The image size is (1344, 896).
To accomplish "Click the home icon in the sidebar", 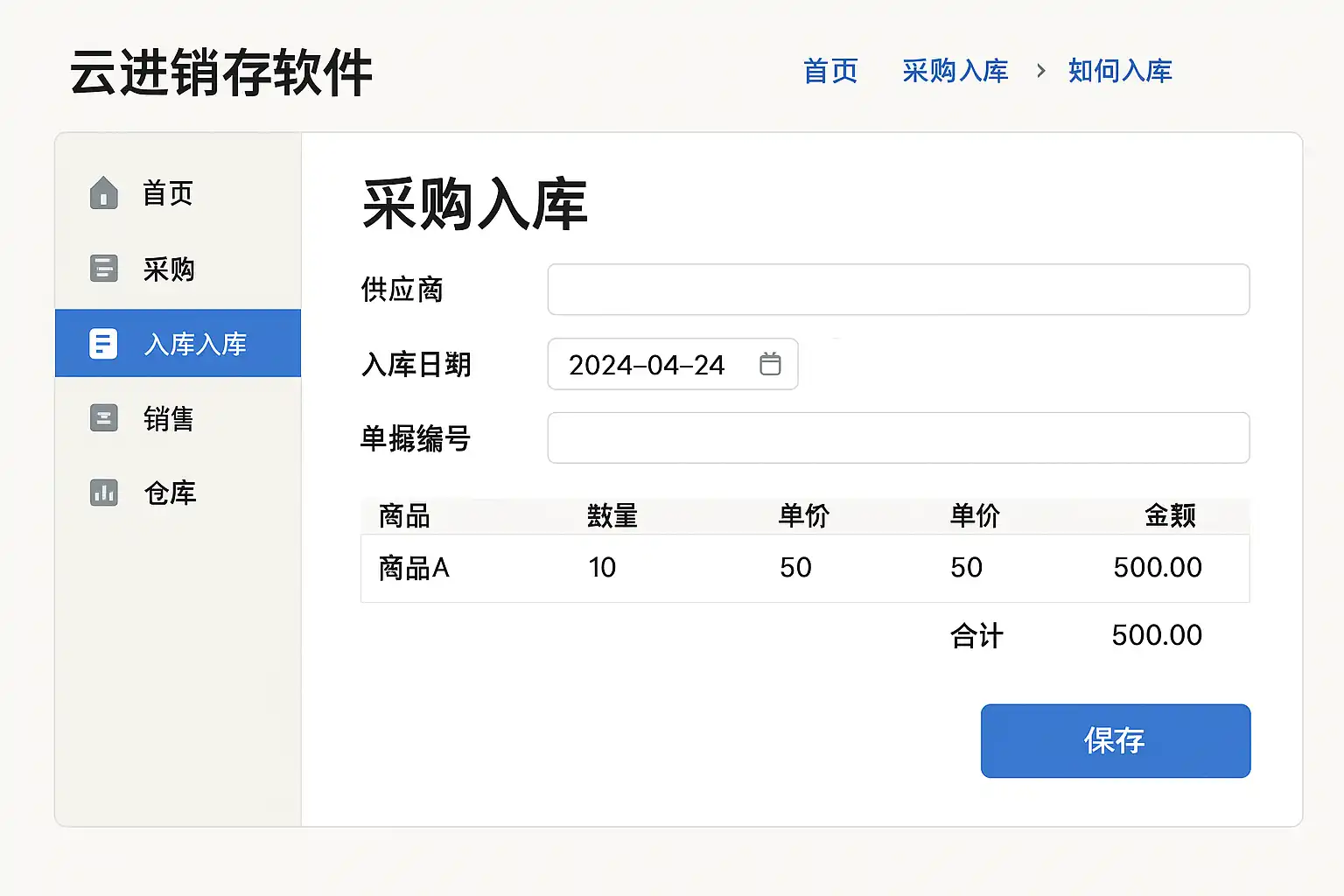I will 103,193.
